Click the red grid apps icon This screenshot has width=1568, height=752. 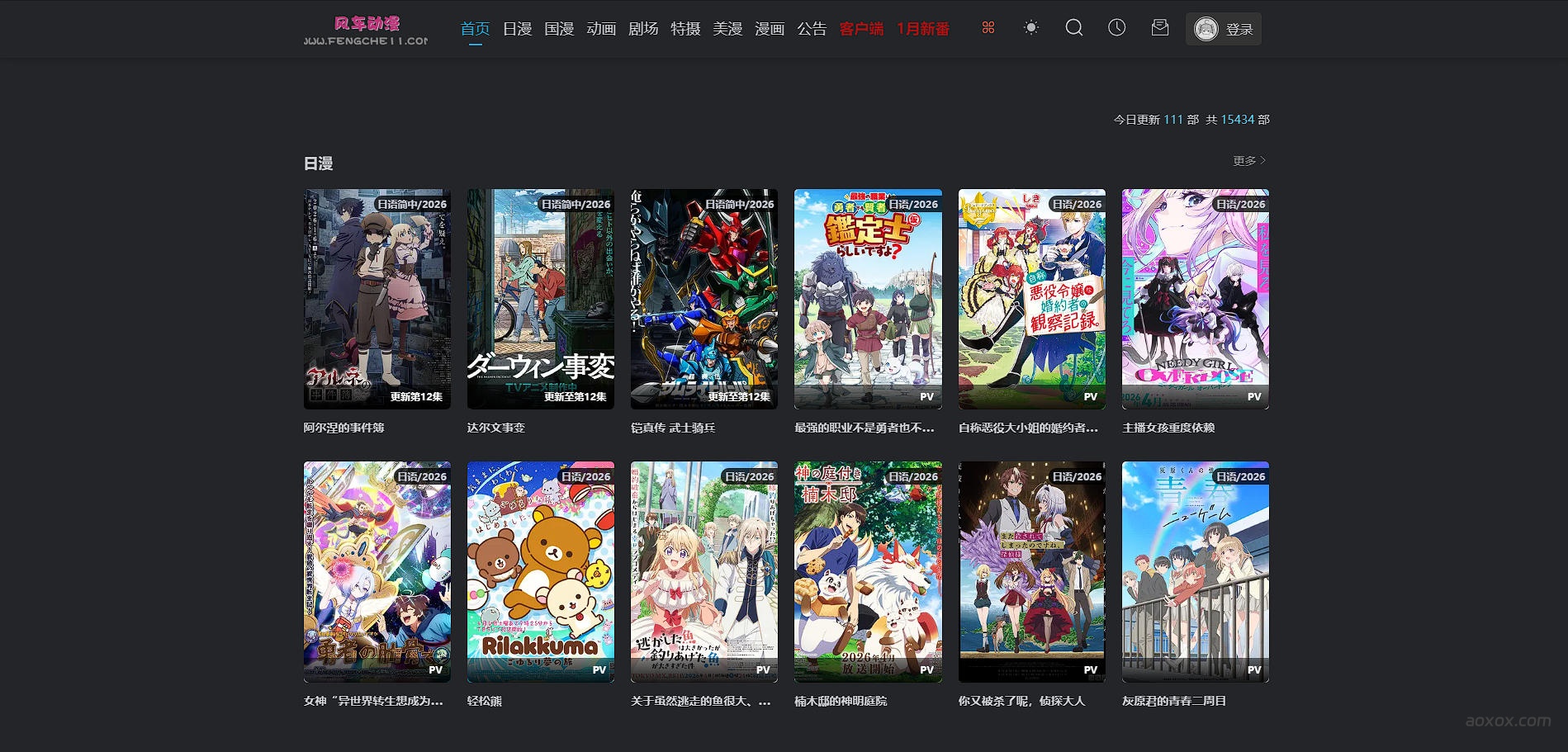pyautogui.click(x=988, y=28)
